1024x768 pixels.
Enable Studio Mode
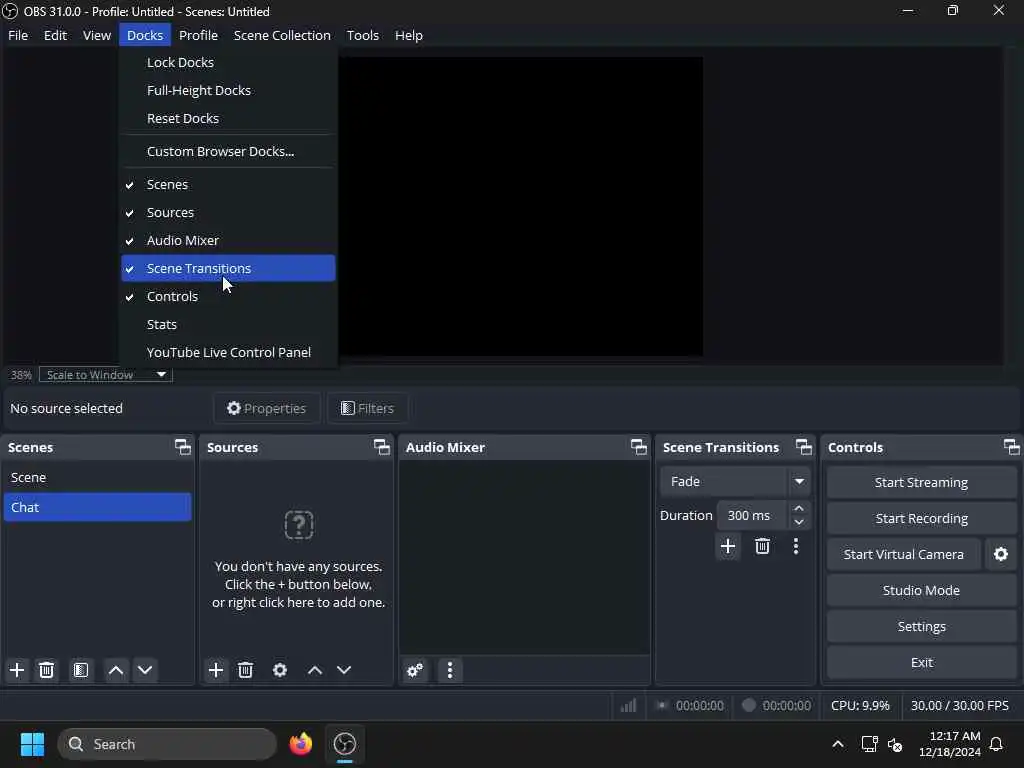pyautogui.click(x=921, y=590)
